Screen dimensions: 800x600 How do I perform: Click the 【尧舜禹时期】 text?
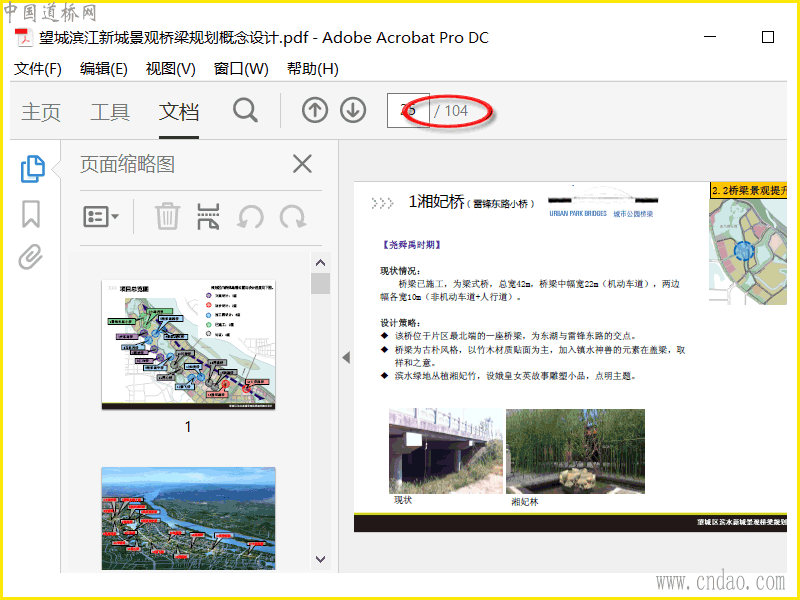(x=411, y=245)
